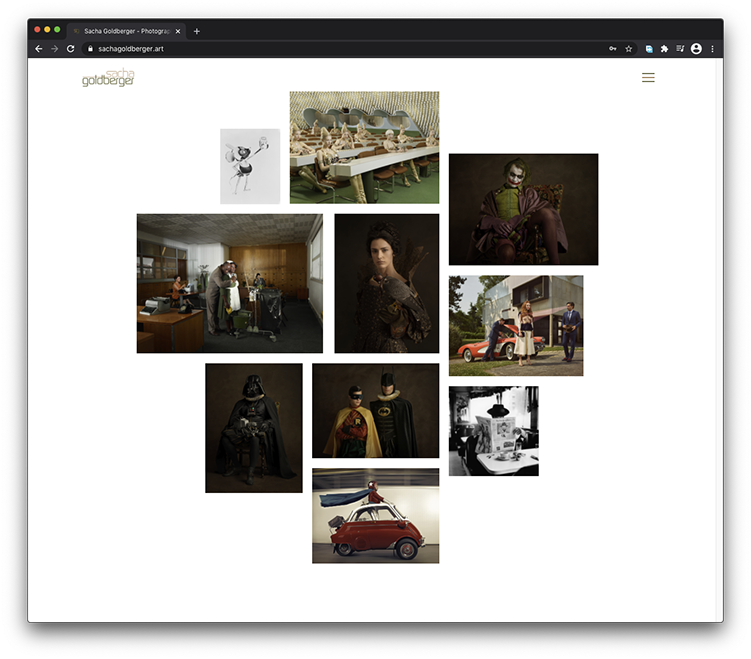Screen dimensions: 751x659
Task: Open the media control icon in toolbar
Action: [x=680, y=48]
